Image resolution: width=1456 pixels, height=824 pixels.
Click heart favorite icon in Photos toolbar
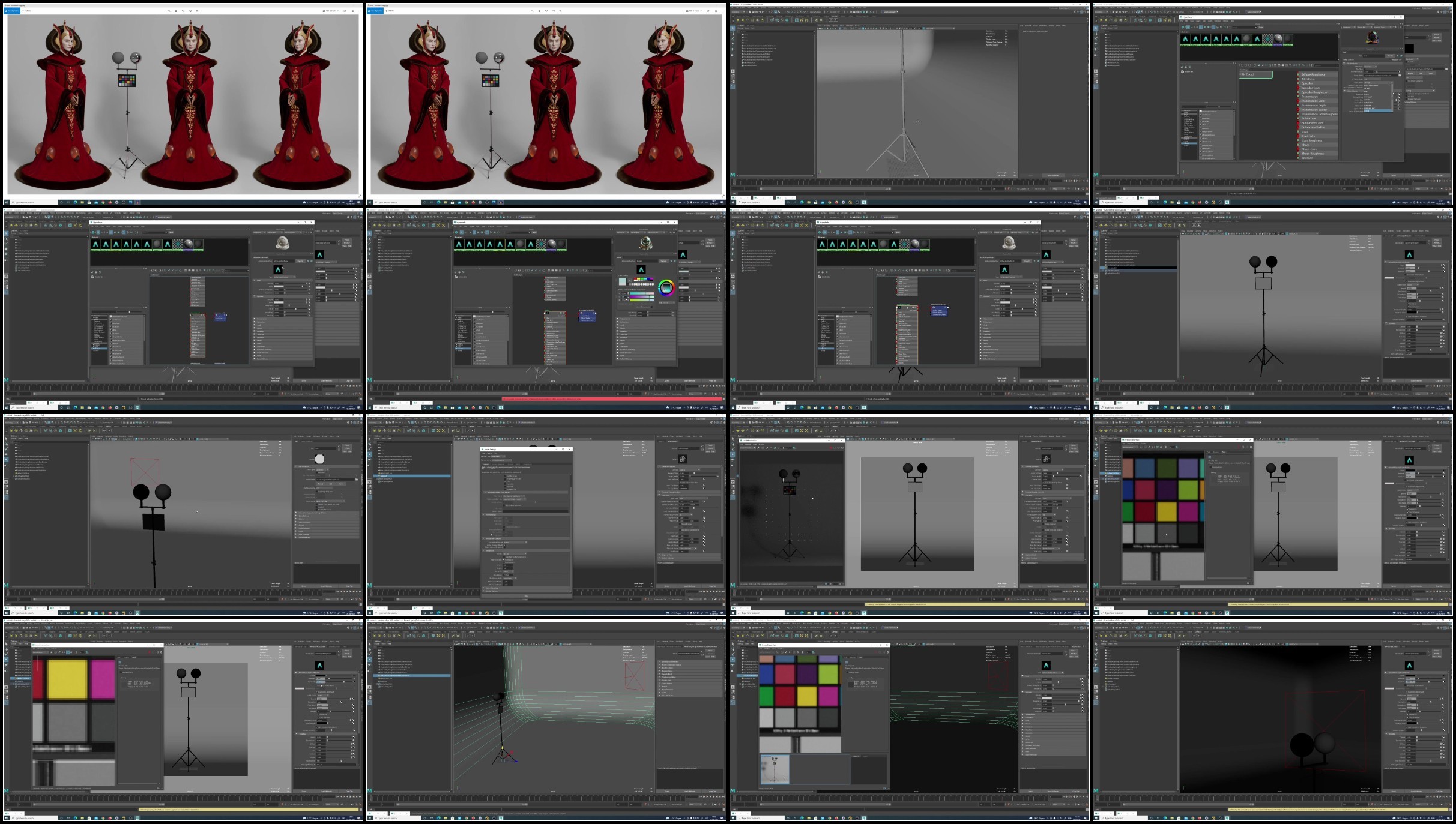(x=183, y=10)
